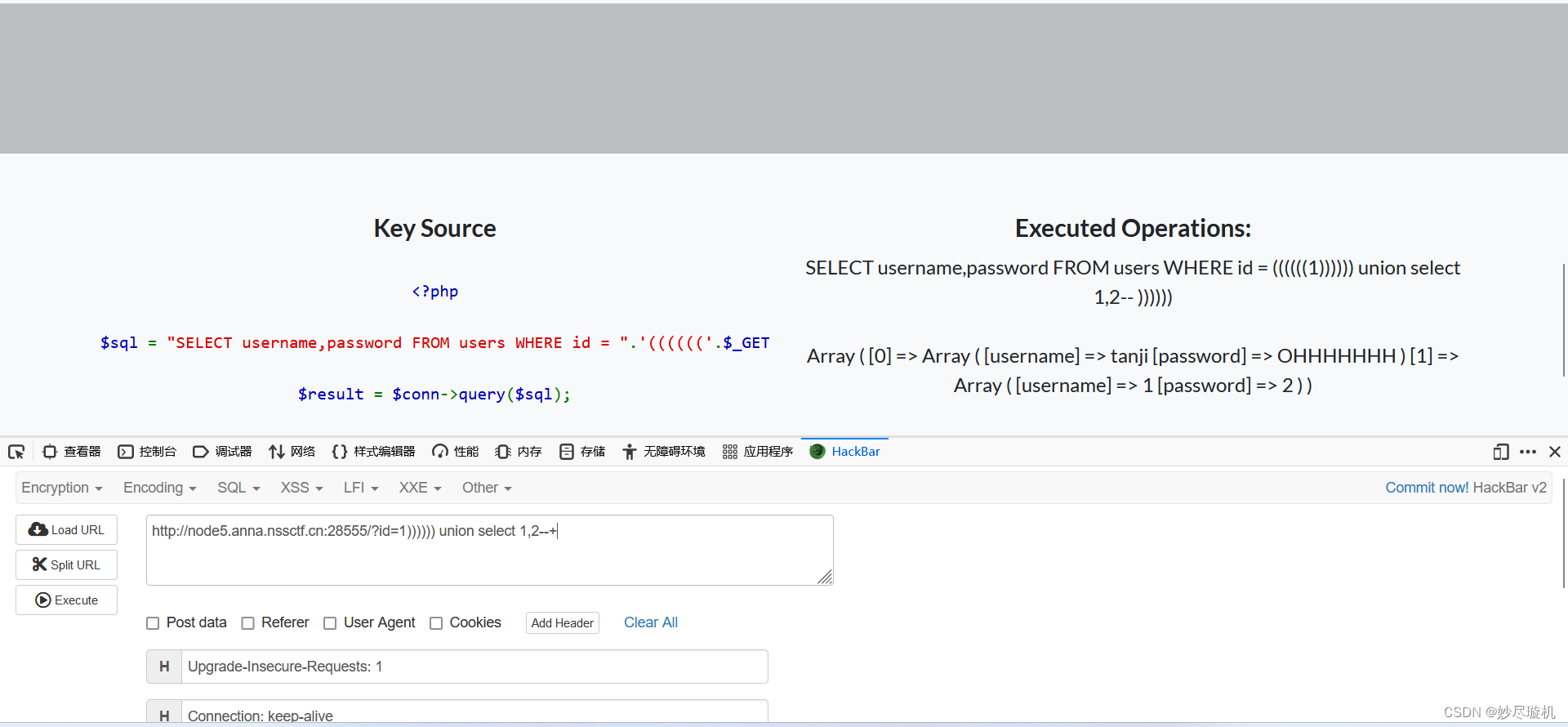Open devtools more options ellipsis
Viewport: 1568px width, 727px height.
coord(1528,452)
